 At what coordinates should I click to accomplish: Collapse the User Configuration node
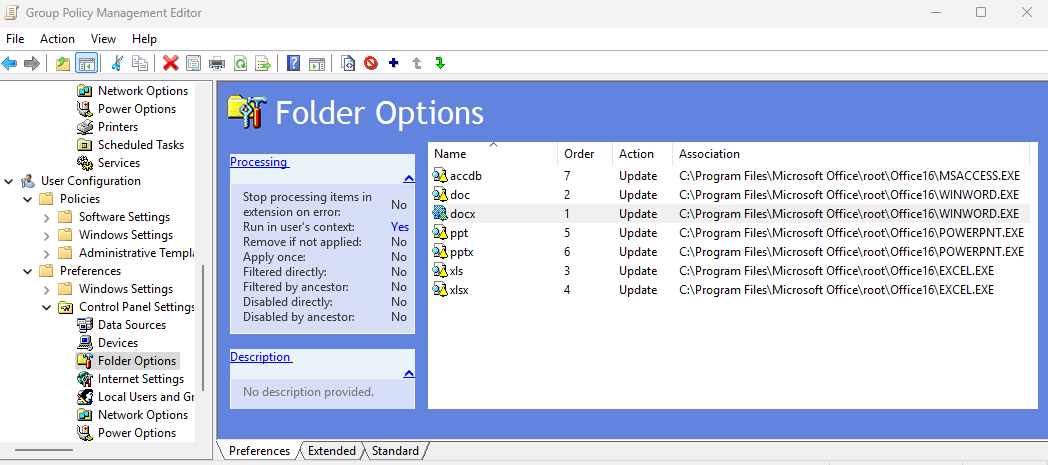(x=9, y=181)
